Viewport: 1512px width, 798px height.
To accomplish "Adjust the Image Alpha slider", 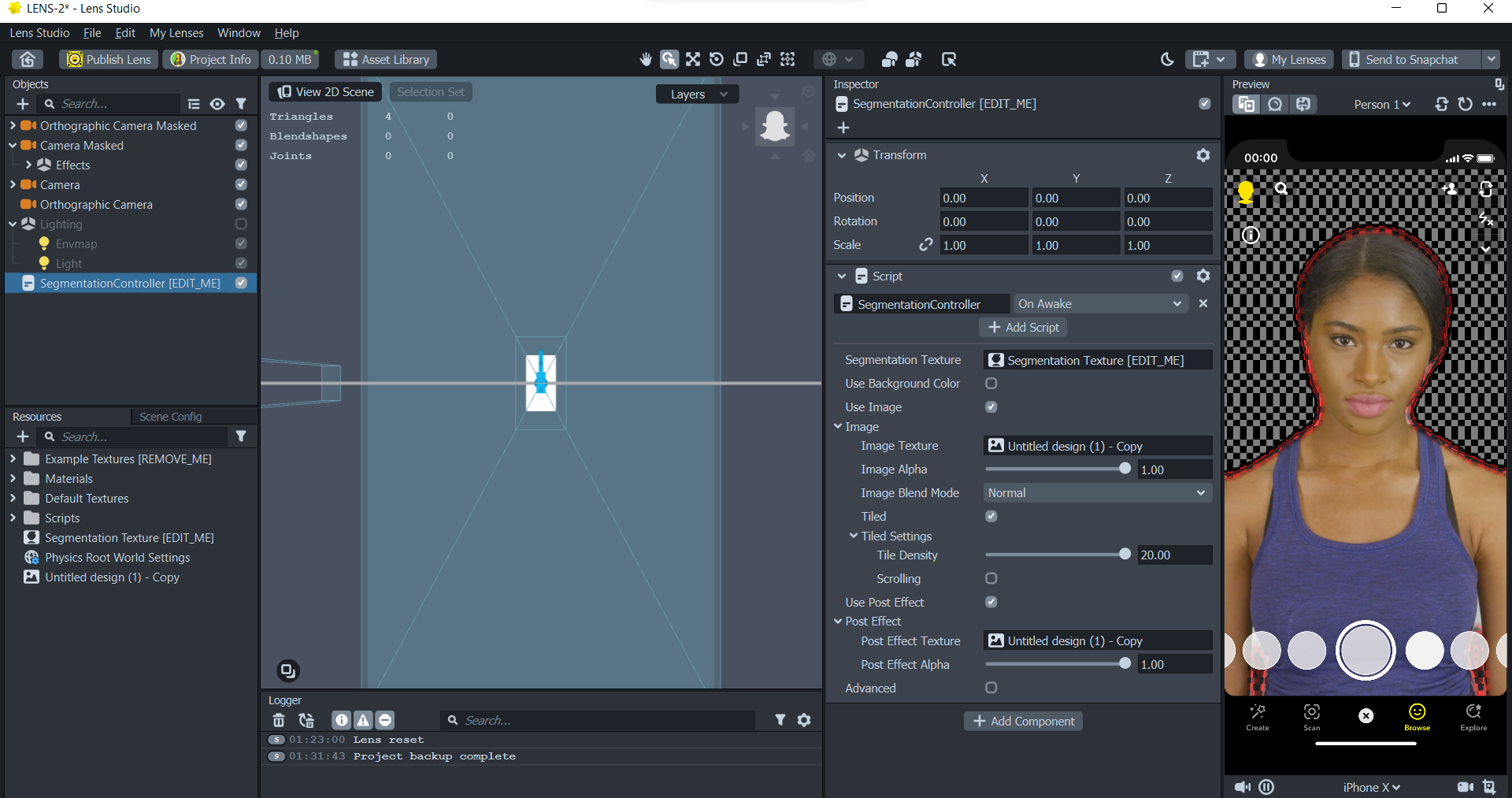I will (x=1125, y=468).
